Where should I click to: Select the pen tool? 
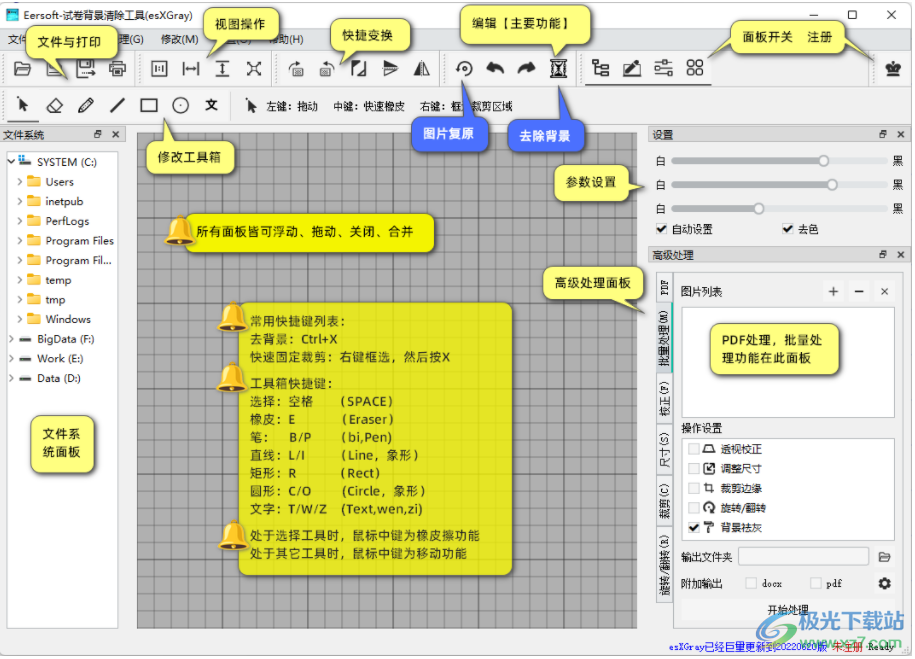(x=86, y=106)
